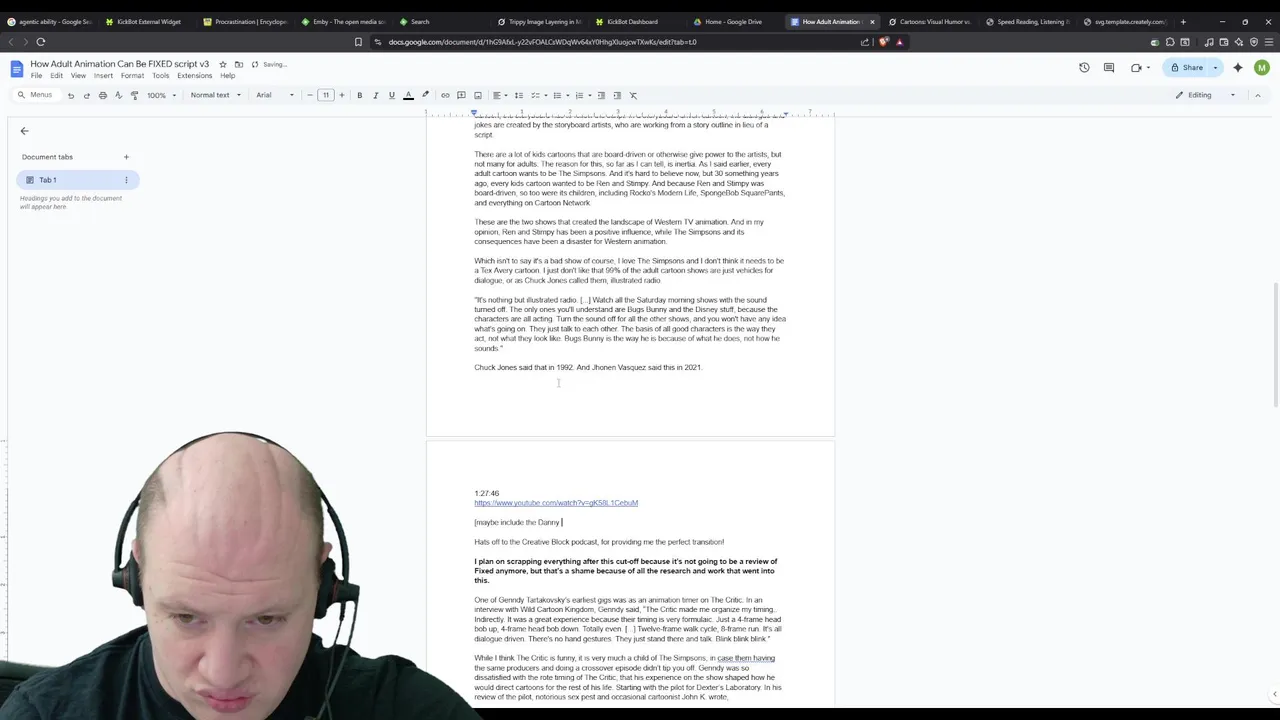Image resolution: width=1280 pixels, height=720 pixels.
Task: Open the Tools menu
Action: point(160,76)
